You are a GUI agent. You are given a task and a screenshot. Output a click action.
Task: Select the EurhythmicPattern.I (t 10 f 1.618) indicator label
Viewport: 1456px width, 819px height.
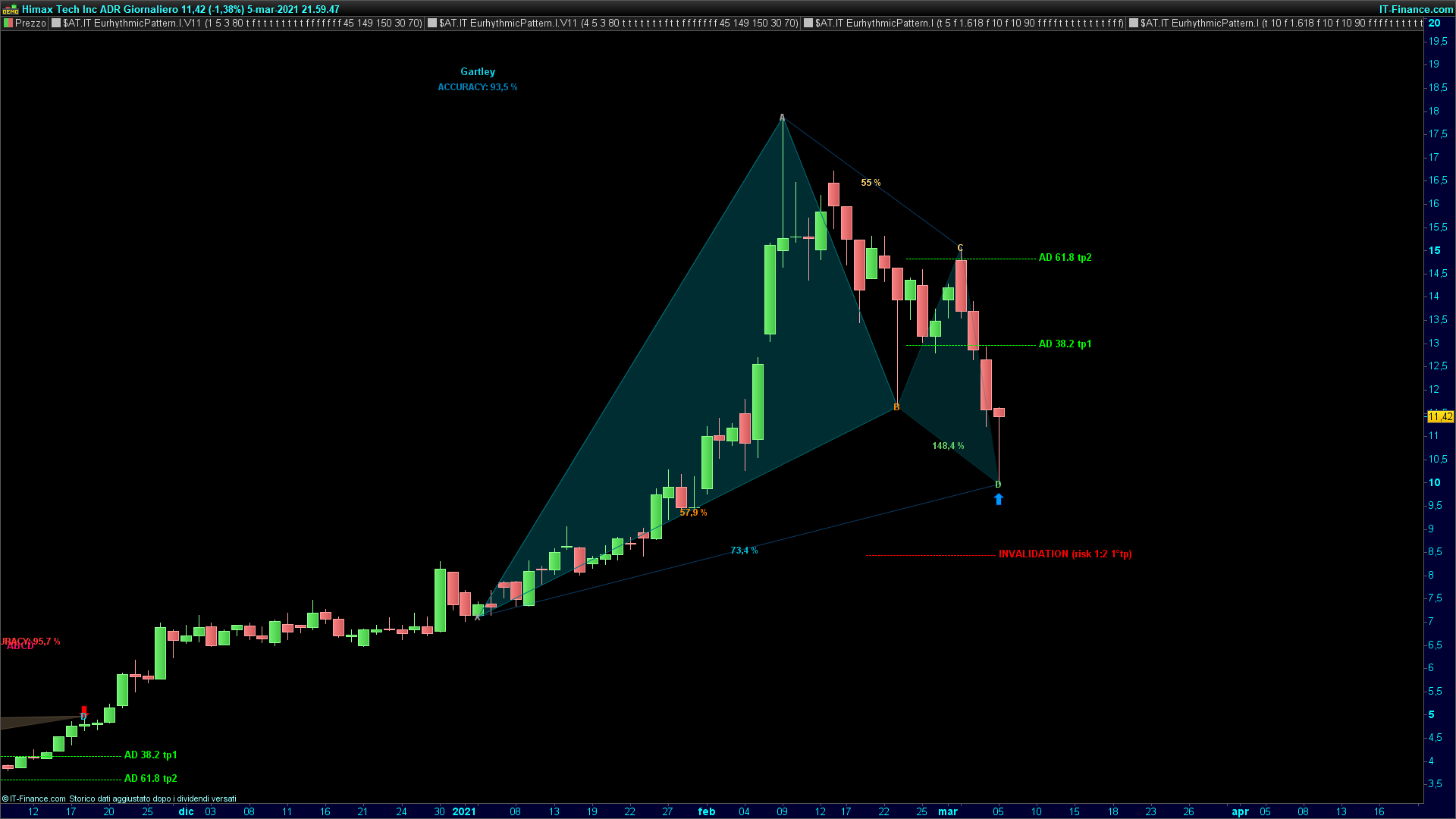(1282, 23)
